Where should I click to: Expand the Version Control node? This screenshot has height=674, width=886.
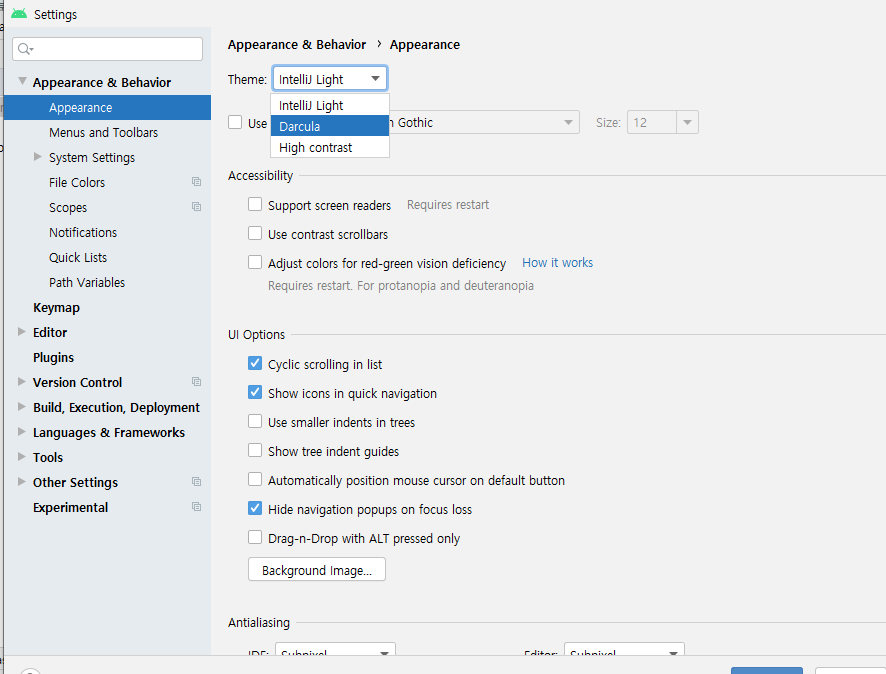[21, 382]
